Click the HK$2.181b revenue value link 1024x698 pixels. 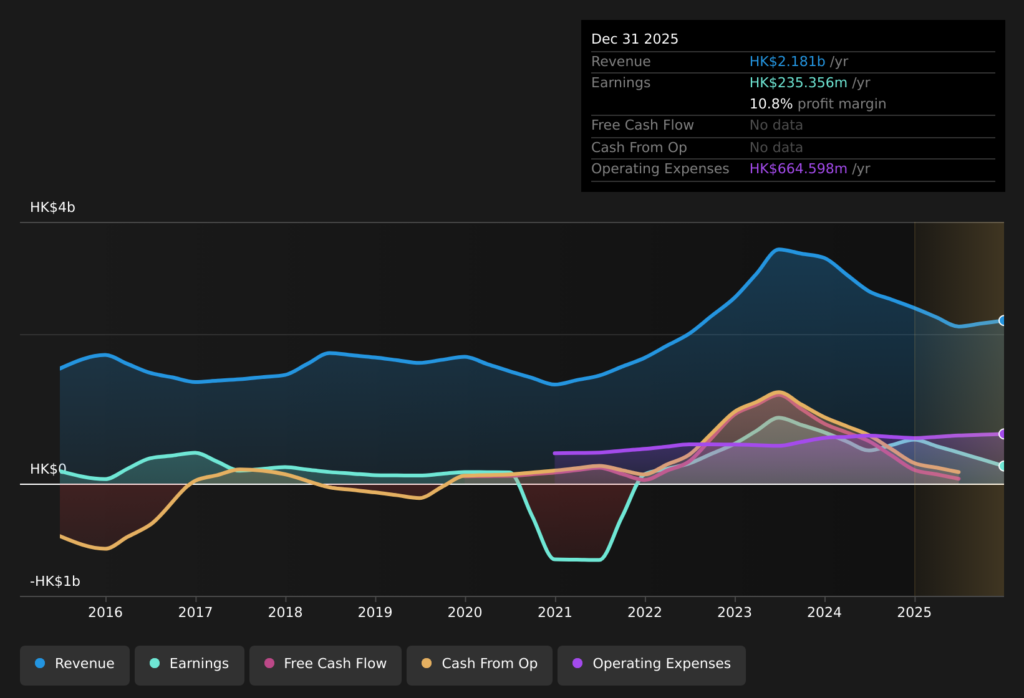(x=787, y=61)
